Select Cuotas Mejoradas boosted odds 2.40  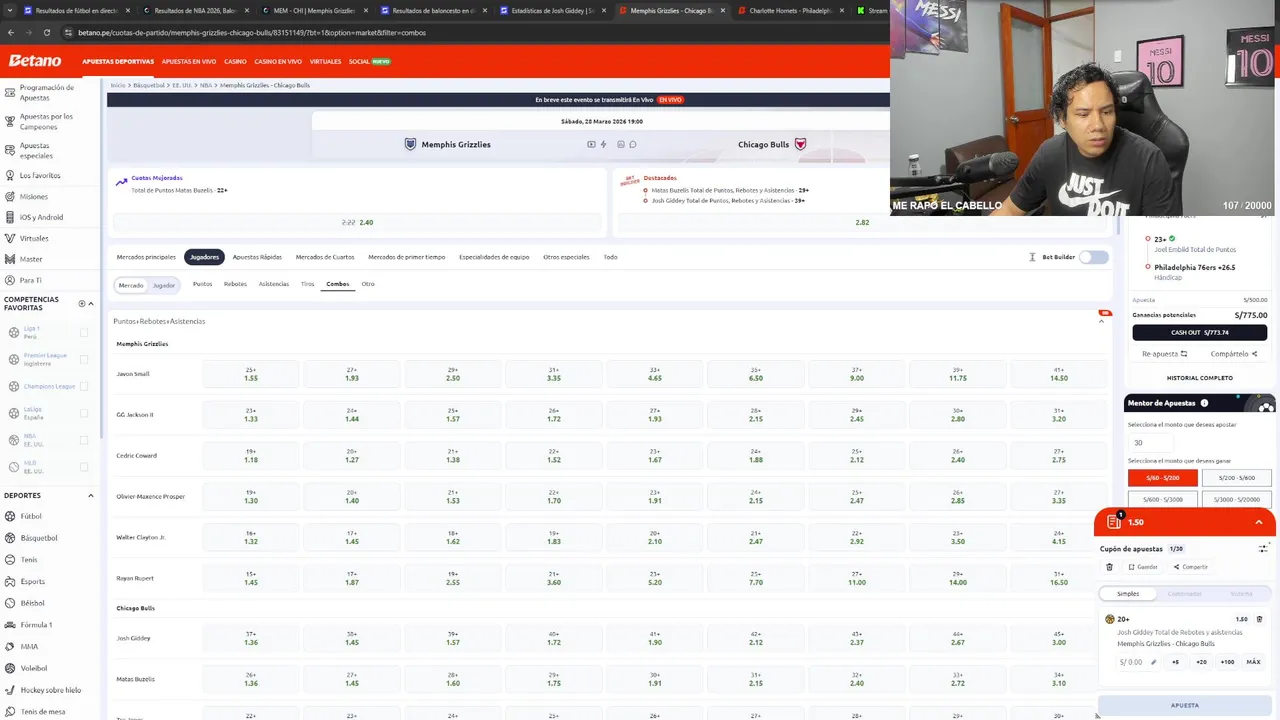[357, 222]
